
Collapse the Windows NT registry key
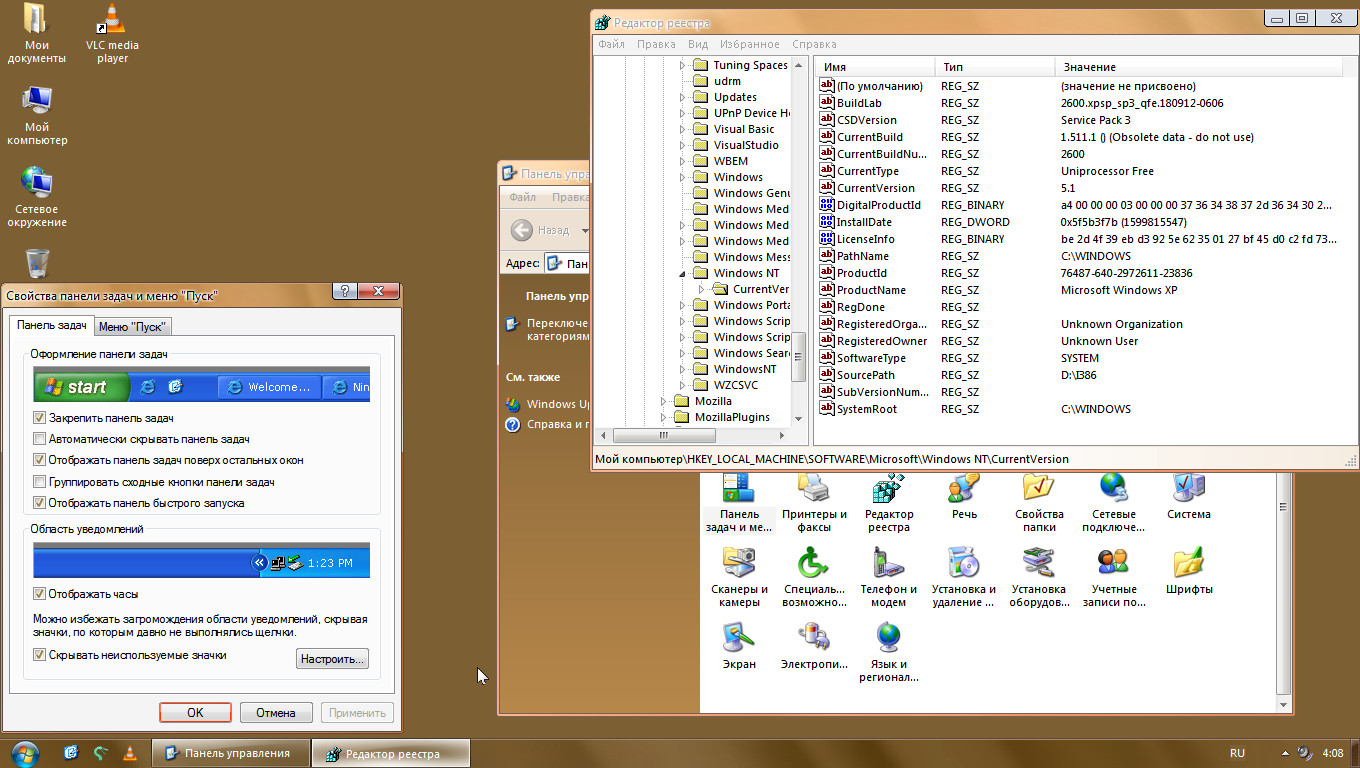click(684, 273)
